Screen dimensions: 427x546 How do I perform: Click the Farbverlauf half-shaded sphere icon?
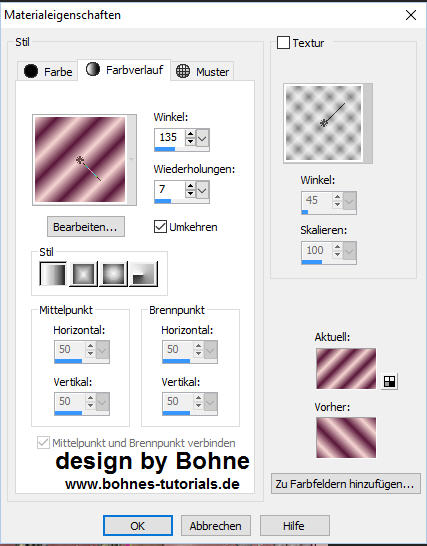point(93,69)
